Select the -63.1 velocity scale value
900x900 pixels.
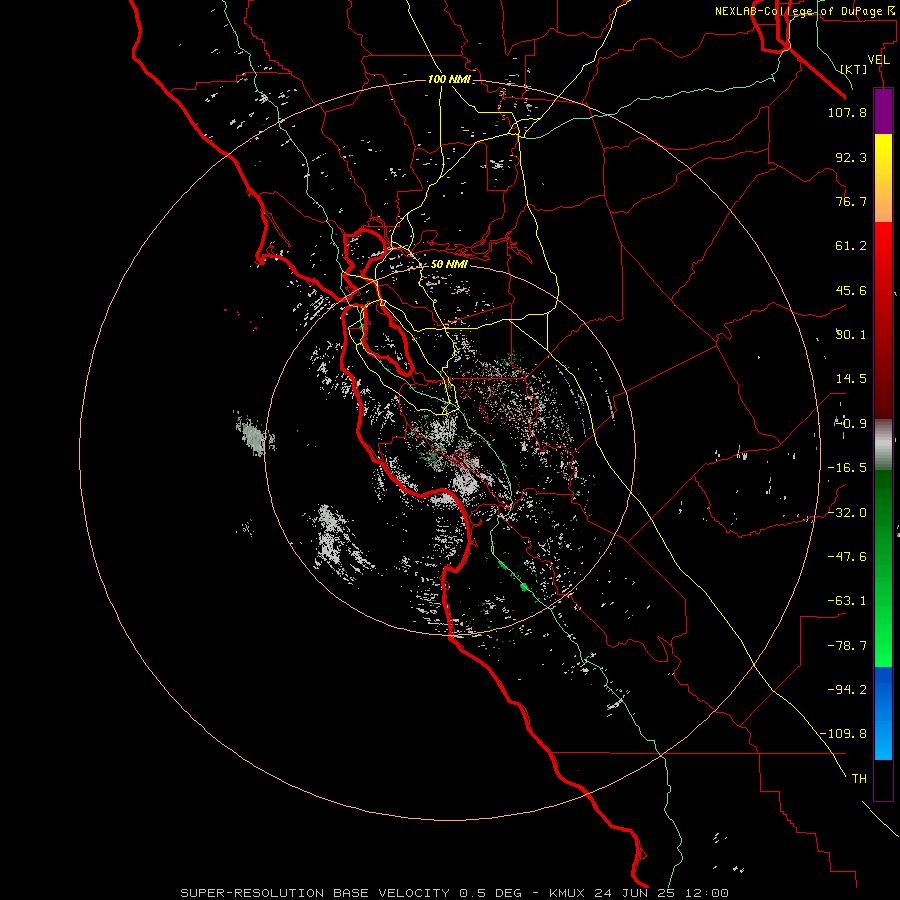coord(847,601)
